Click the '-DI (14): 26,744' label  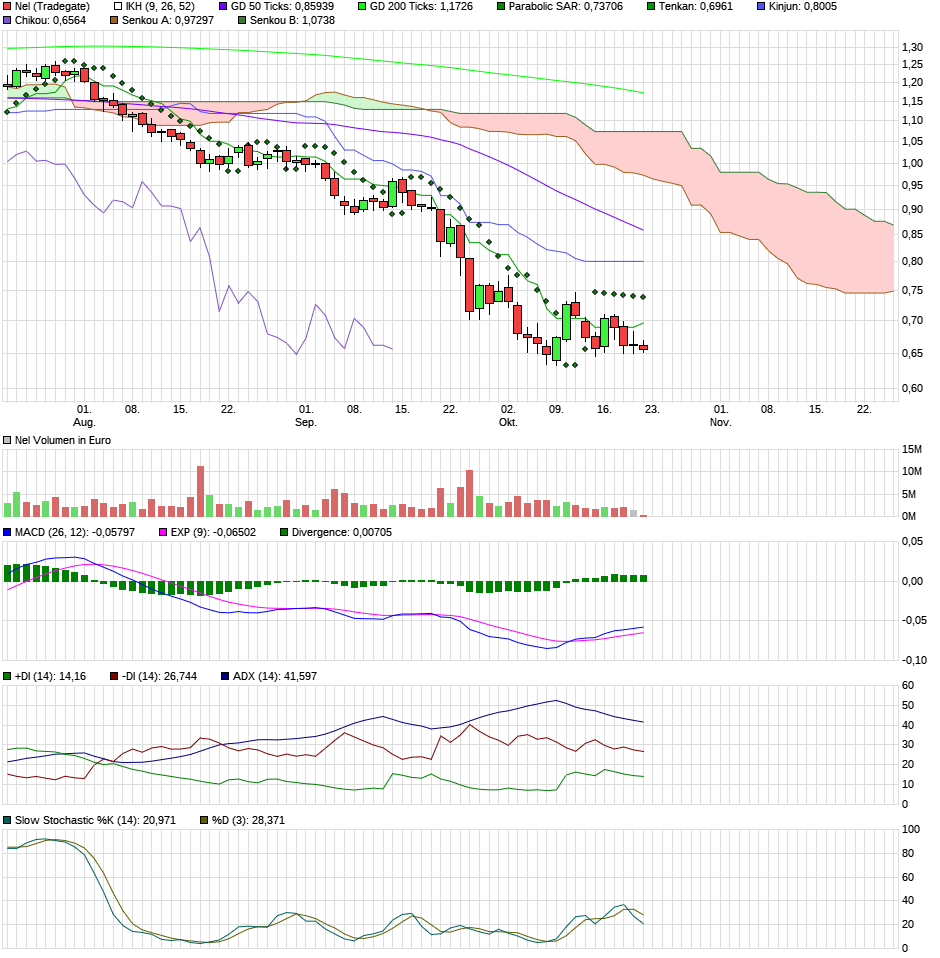[x=159, y=676]
